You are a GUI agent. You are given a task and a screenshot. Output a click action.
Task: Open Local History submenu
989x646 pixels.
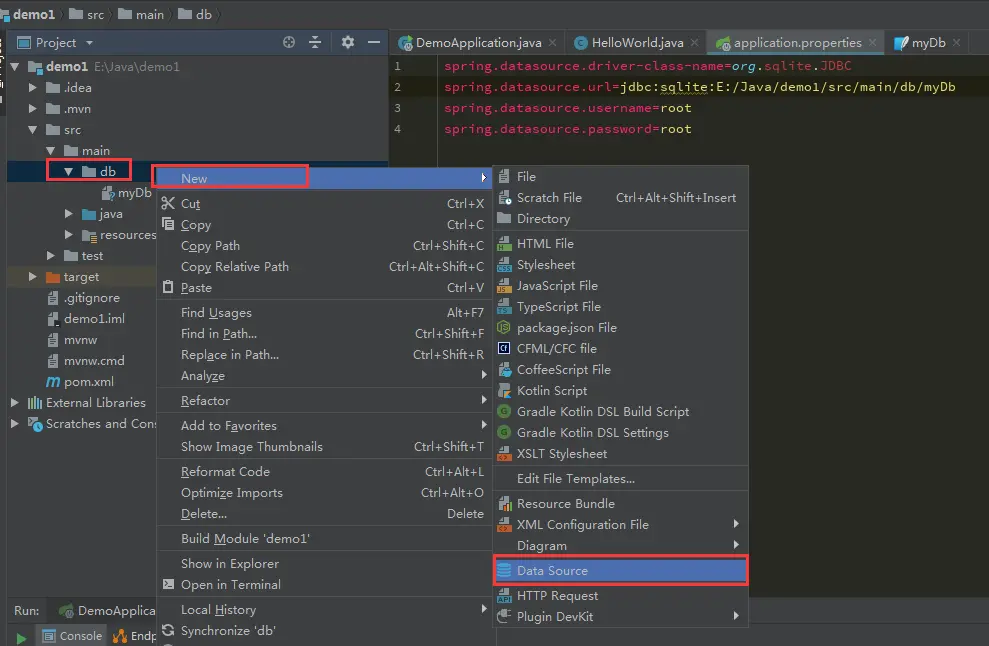pyautogui.click(x=325, y=609)
